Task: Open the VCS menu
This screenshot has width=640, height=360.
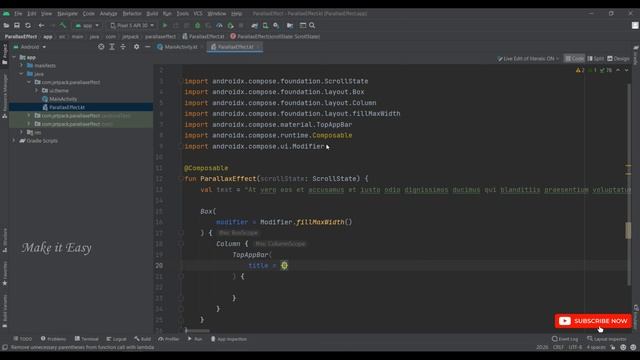Action: tap(198, 13)
